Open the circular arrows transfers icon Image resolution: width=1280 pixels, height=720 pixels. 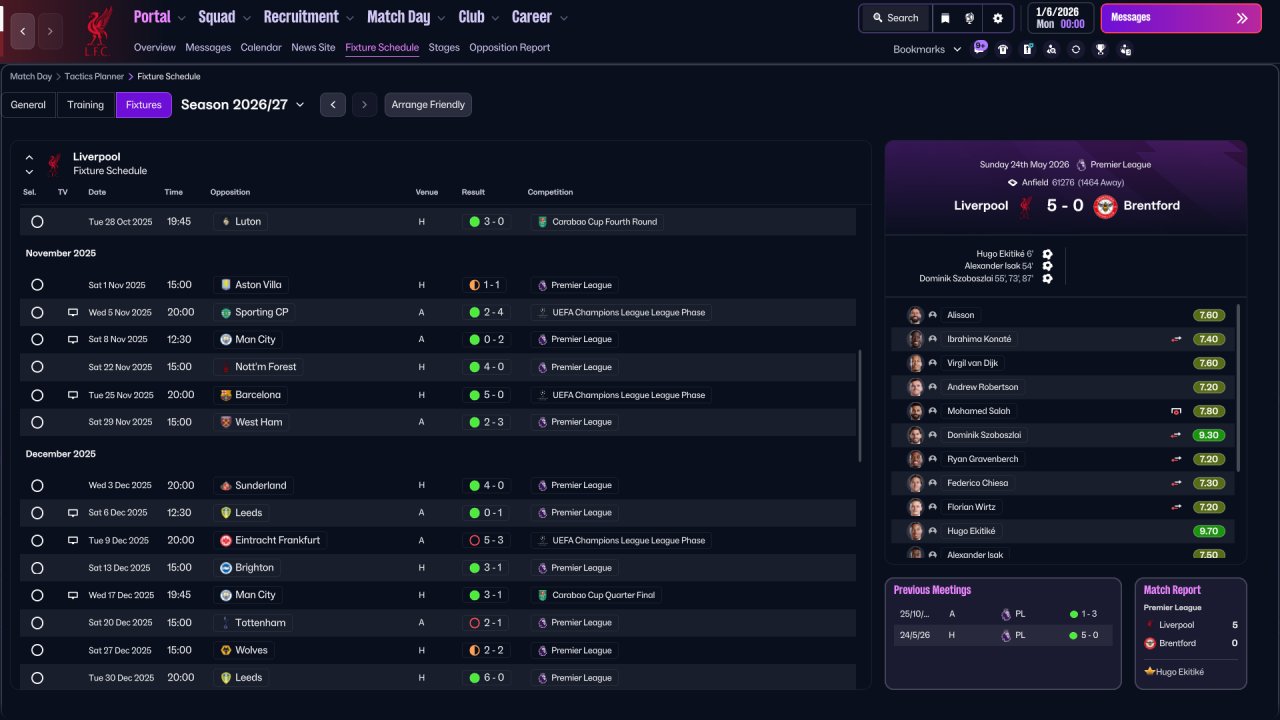(x=1076, y=49)
